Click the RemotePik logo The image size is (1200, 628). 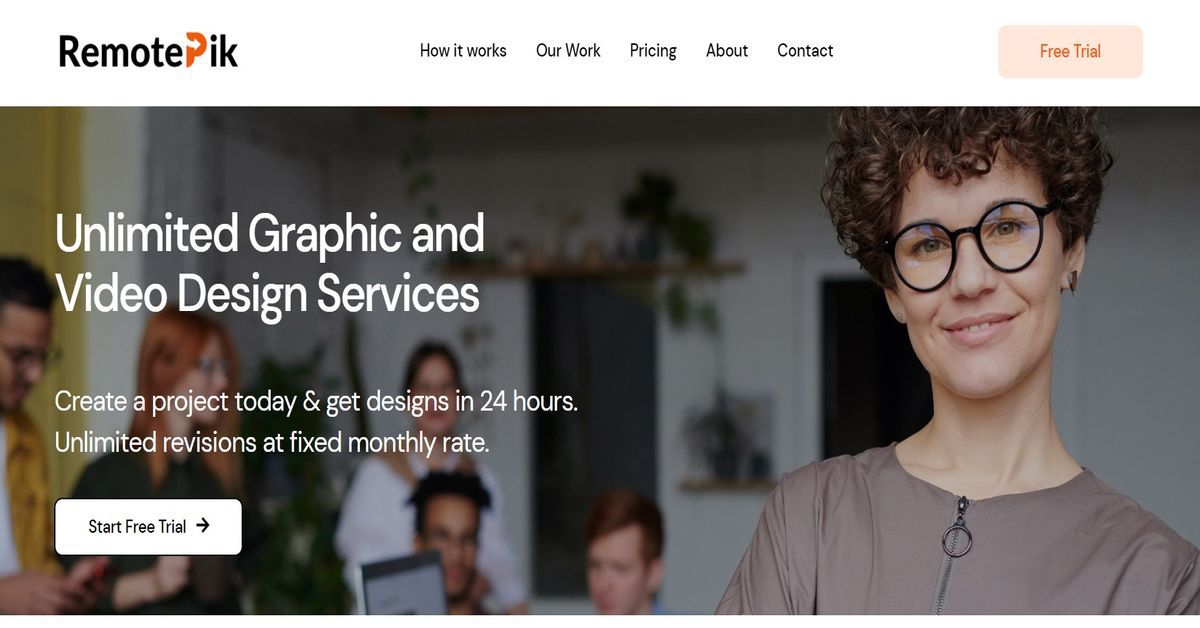(x=148, y=51)
